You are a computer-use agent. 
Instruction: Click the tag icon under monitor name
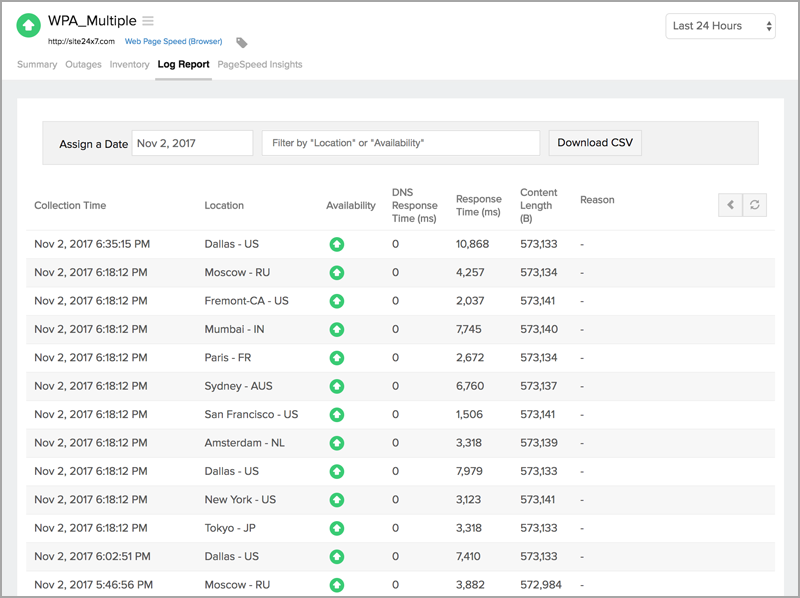(242, 43)
